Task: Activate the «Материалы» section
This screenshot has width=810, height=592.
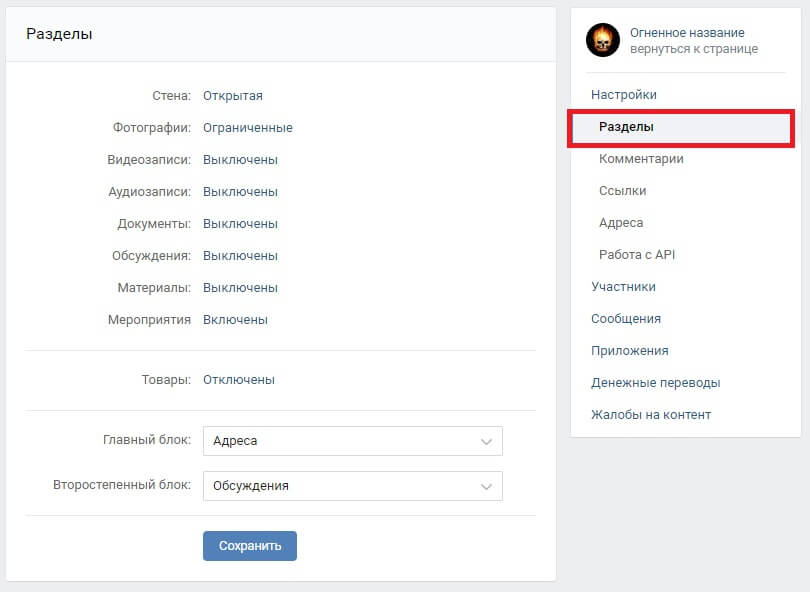Action: 240,287
